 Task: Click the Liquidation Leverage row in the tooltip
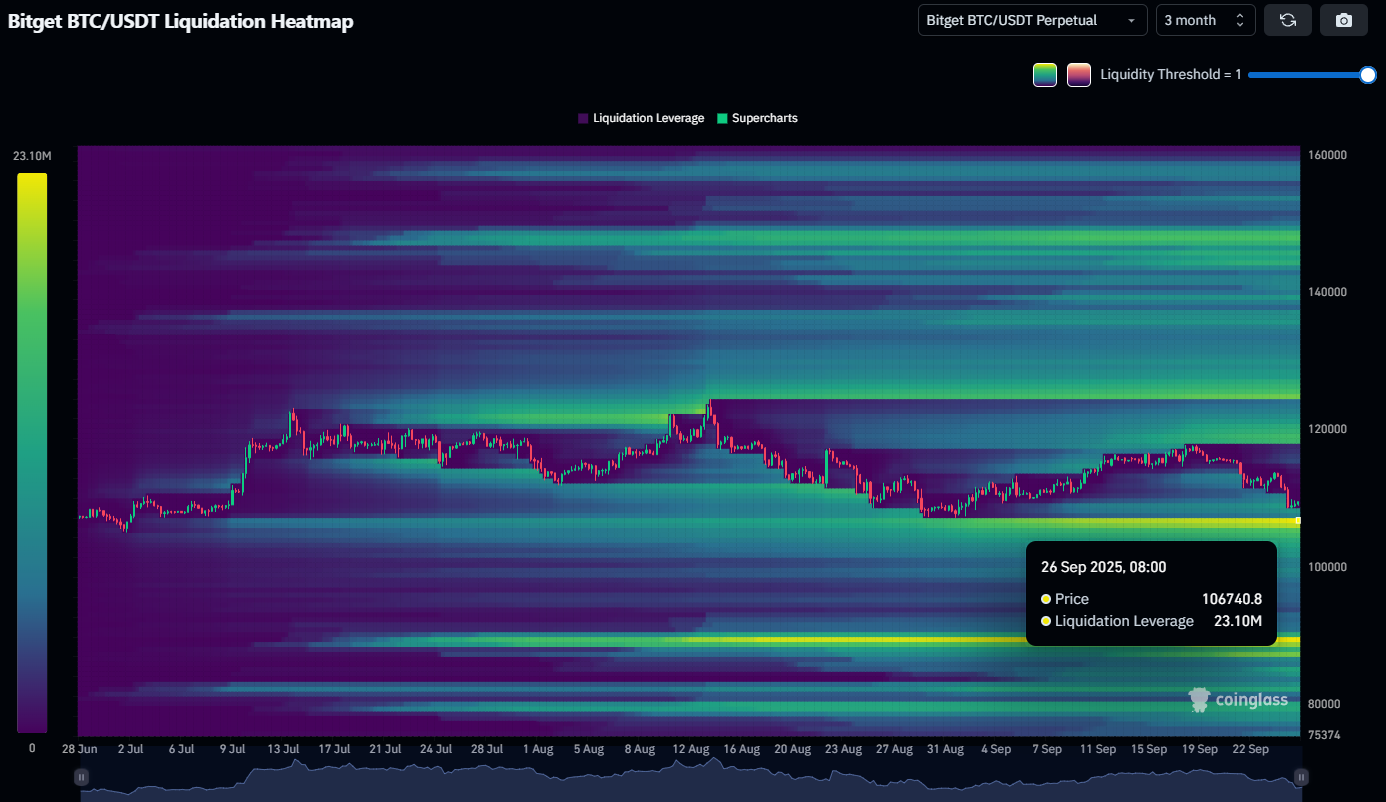1150,621
